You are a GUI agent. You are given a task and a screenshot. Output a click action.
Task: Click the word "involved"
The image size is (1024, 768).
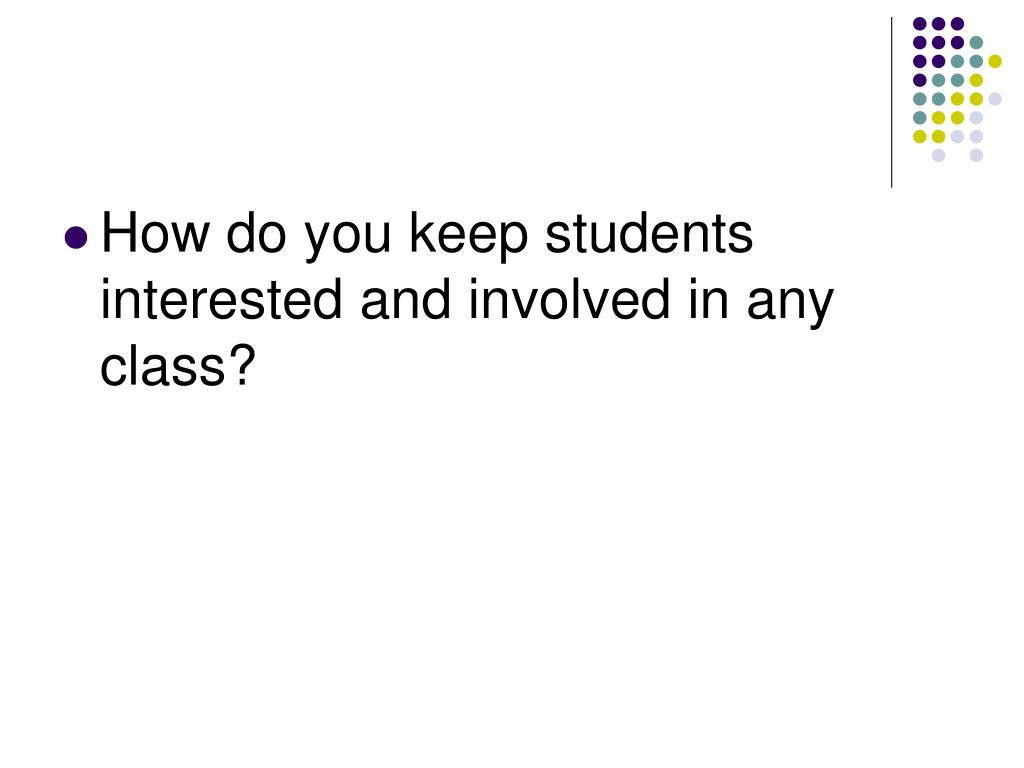point(569,300)
